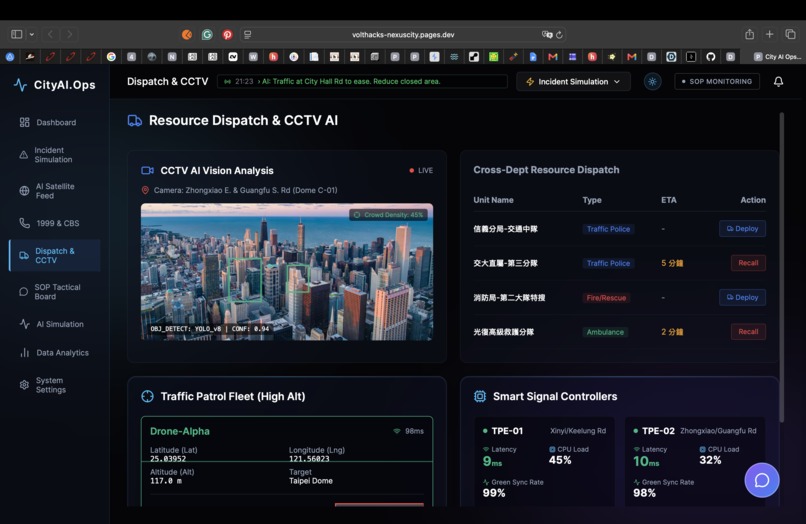806x524 pixels.
Task: Expand the Incident Simulation dropdown
Action: (x=573, y=82)
